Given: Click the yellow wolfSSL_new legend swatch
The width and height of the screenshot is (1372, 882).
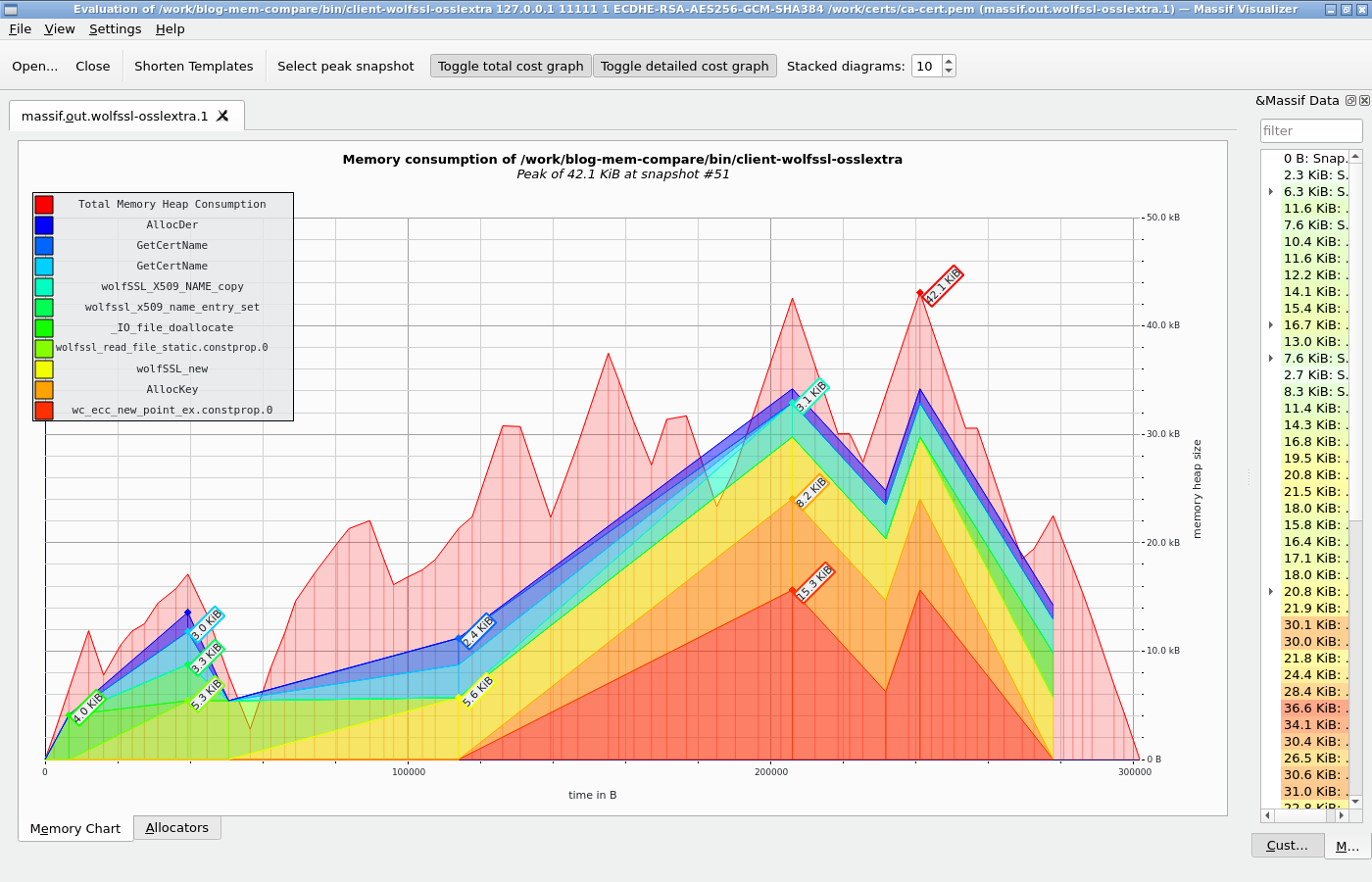Looking at the screenshot, I should pos(44,369).
